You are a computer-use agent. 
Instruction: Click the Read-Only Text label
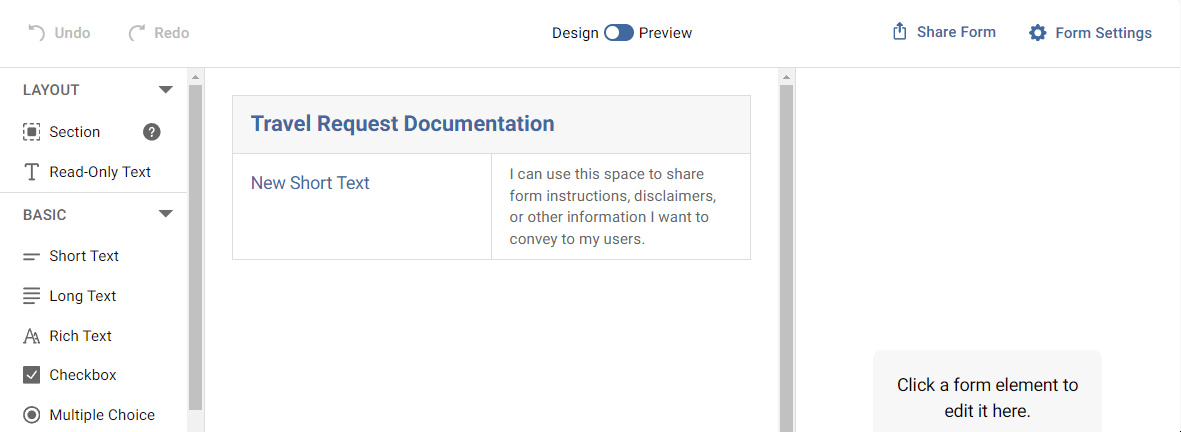click(x=100, y=172)
